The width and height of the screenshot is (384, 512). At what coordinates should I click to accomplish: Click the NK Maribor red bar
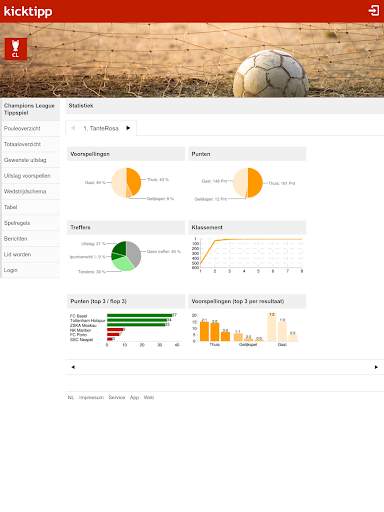(115, 330)
